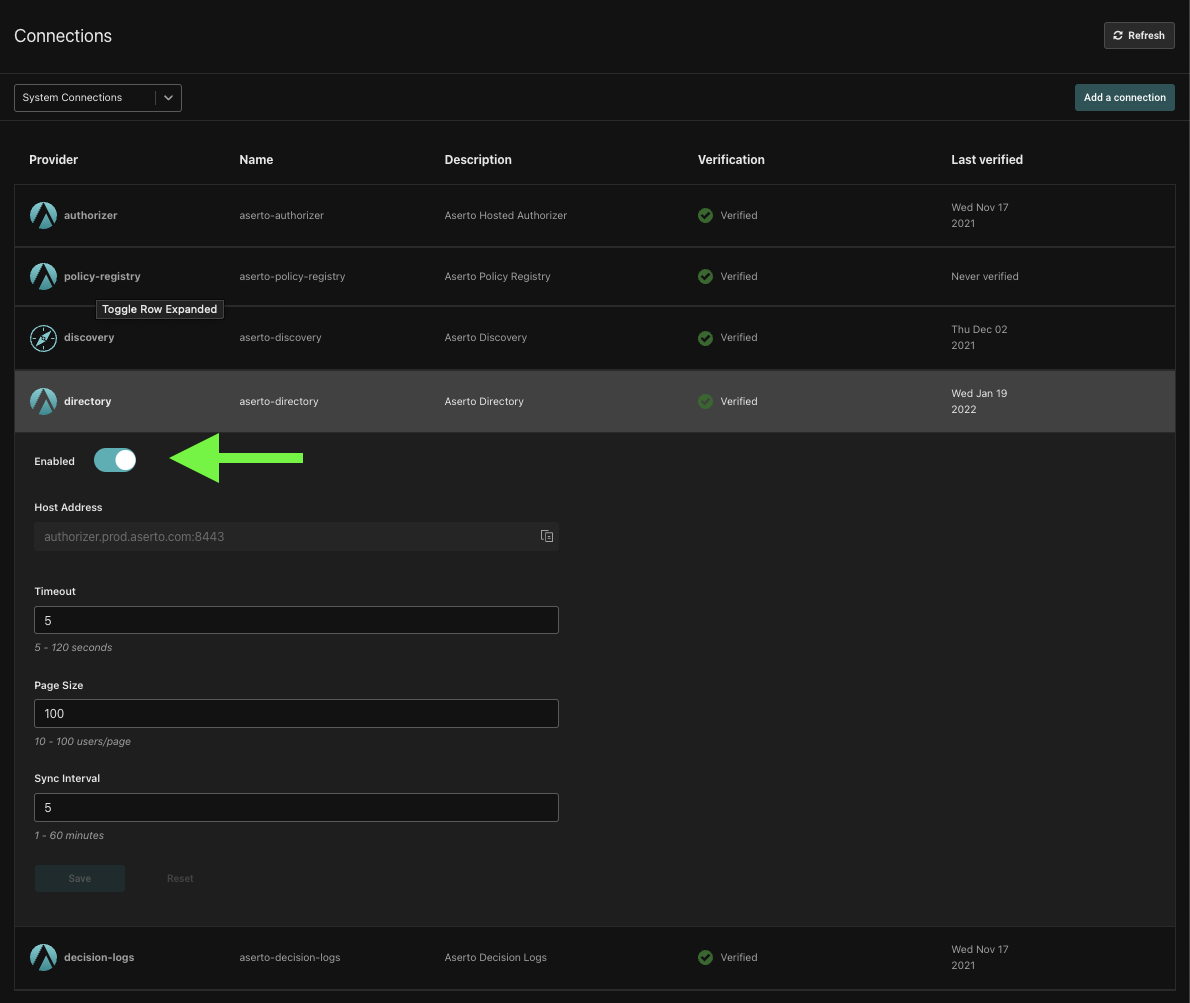Toggle the Enabled switch off
Screen dimensions: 1190x1003
[115, 461]
